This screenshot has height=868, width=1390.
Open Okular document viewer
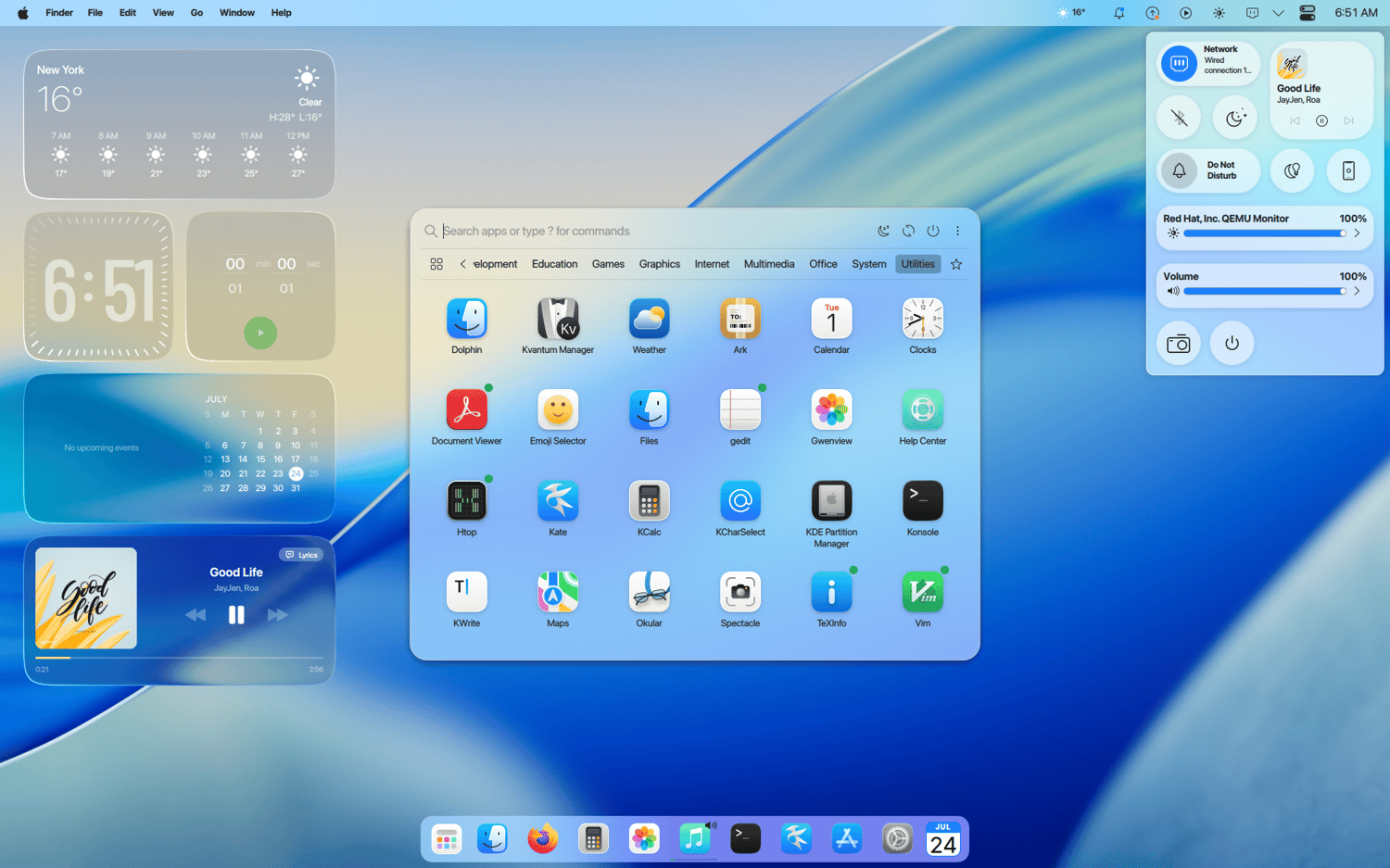point(649,592)
